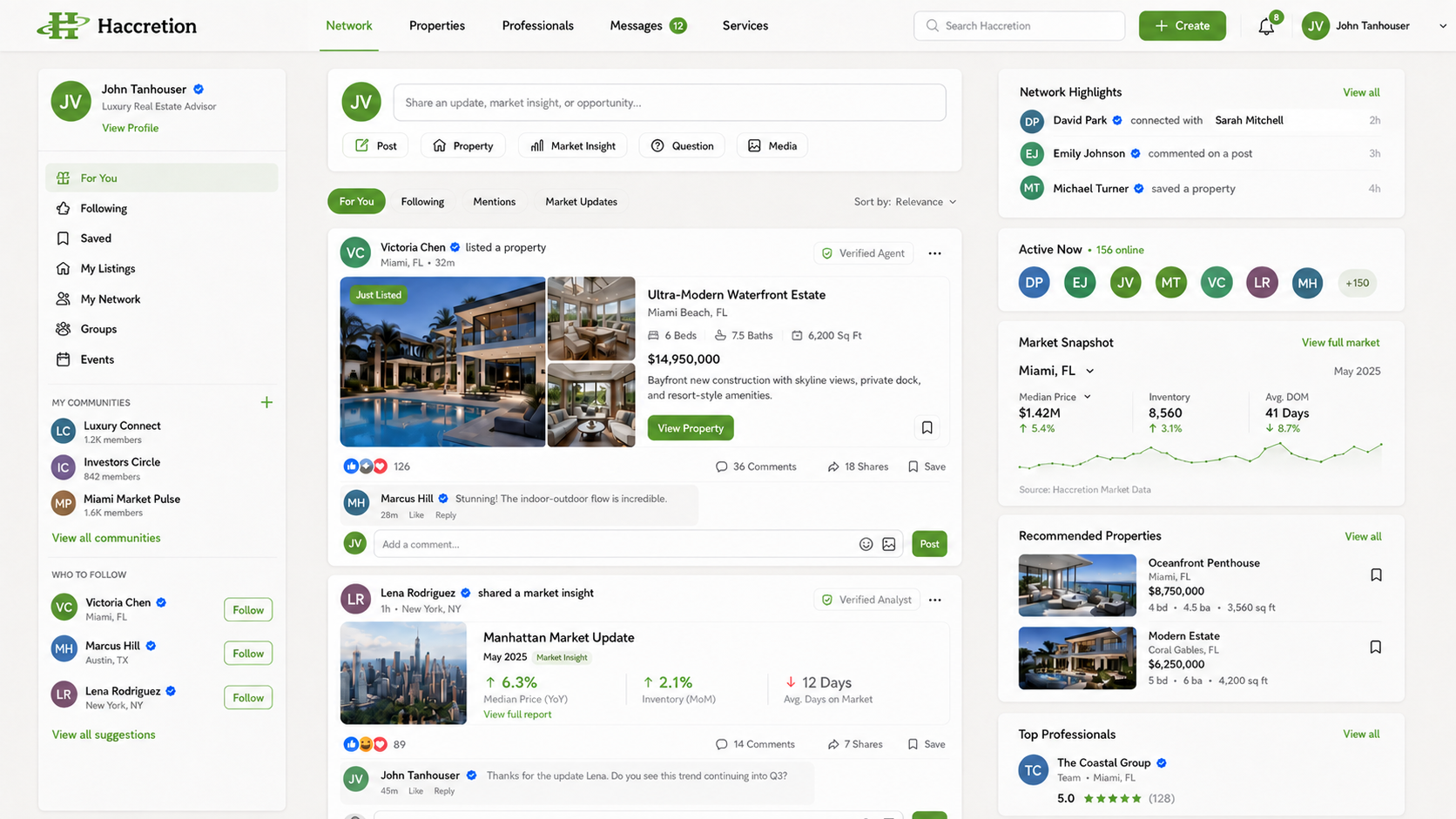The width and height of the screenshot is (1456, 819).
Task: Click the share an update text box
Action: tap(670, 103)
